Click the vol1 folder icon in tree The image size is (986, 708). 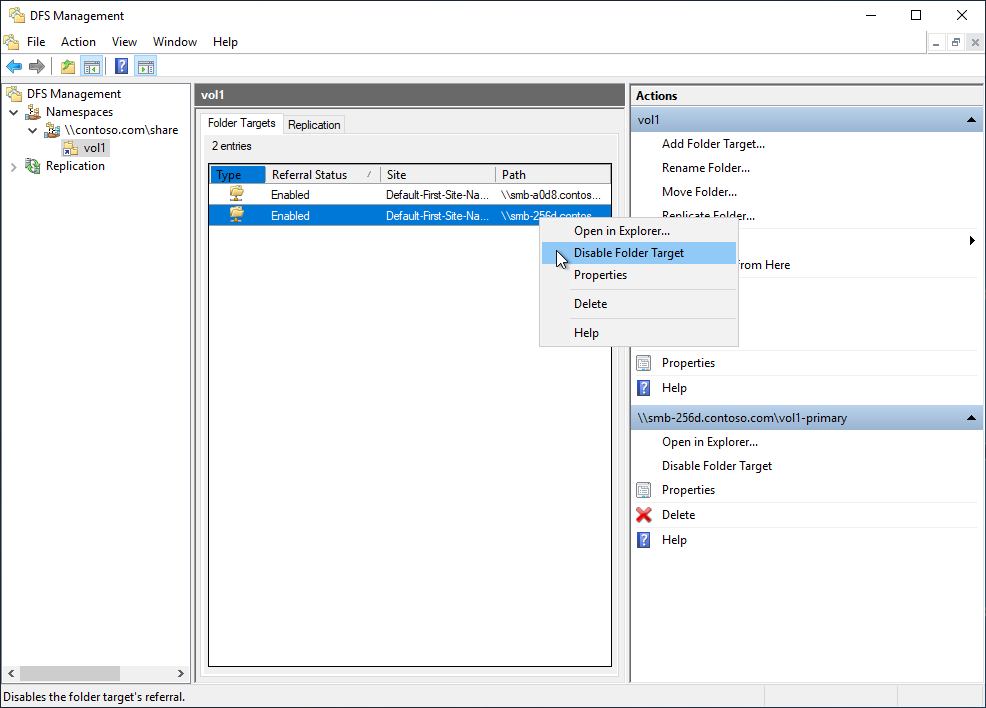(70, 148)
